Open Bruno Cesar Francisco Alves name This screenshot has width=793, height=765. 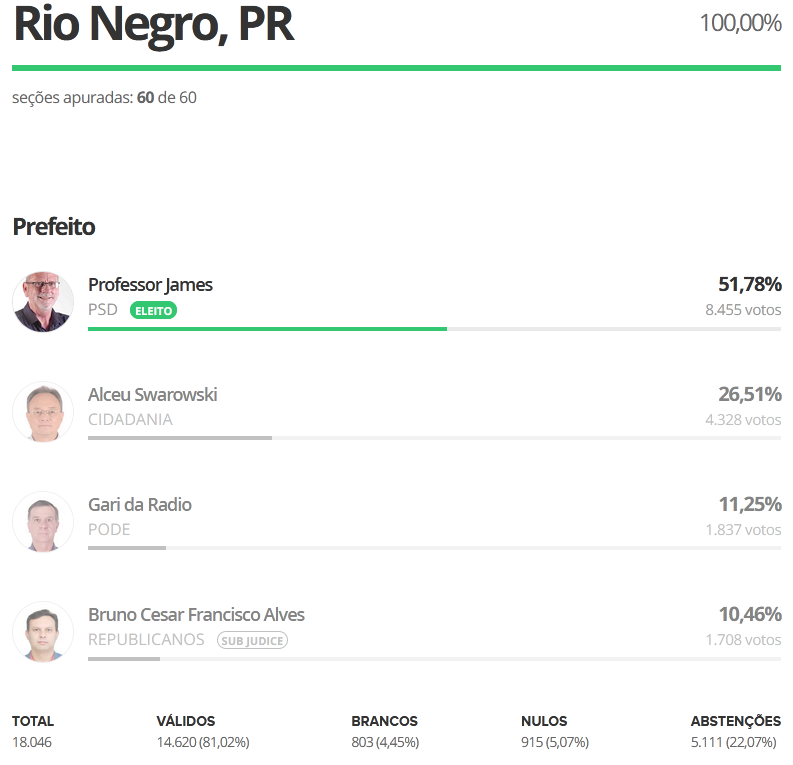(x=196, y=615)
